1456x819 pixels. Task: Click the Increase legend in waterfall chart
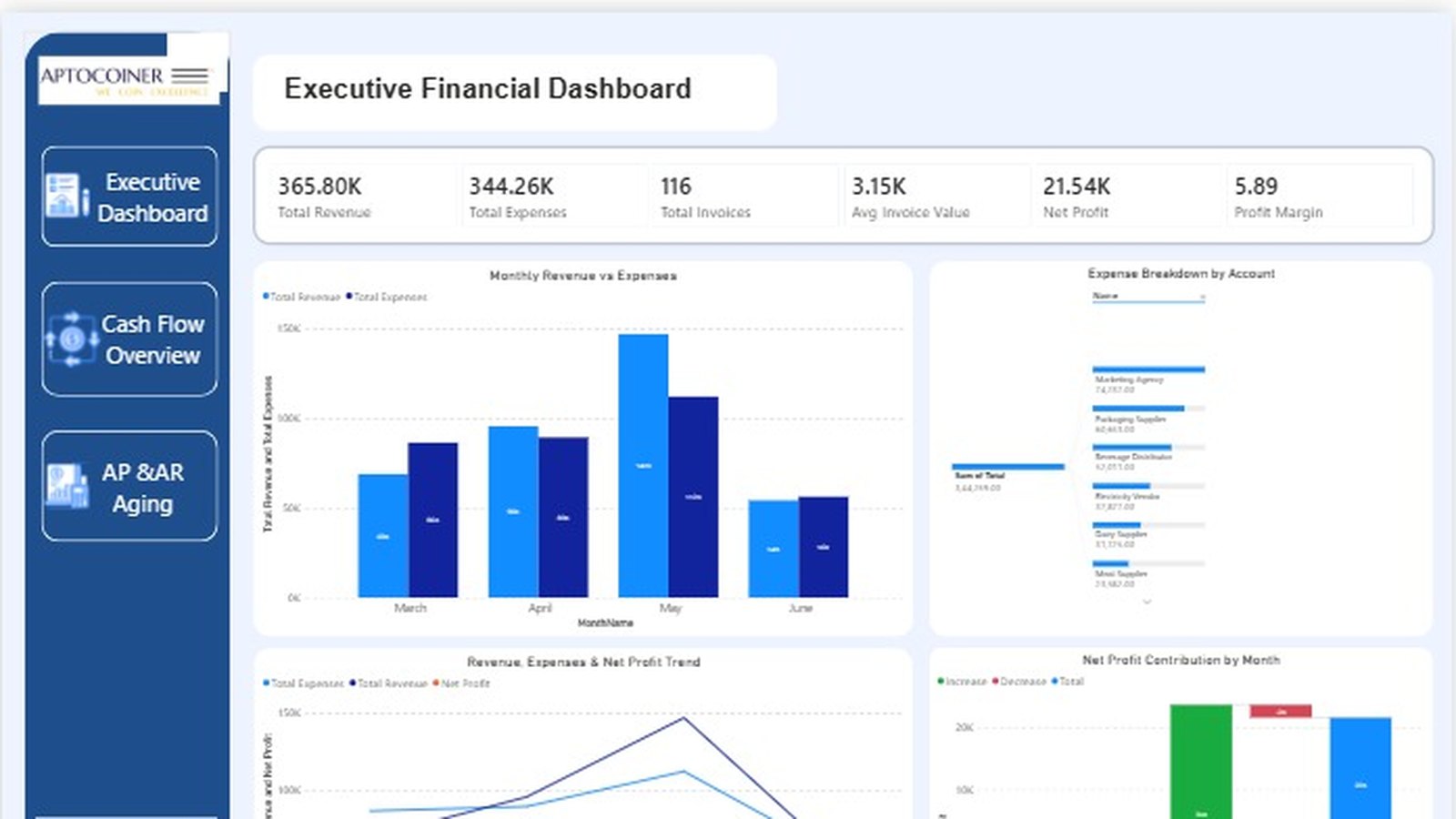tap(962, 682)
